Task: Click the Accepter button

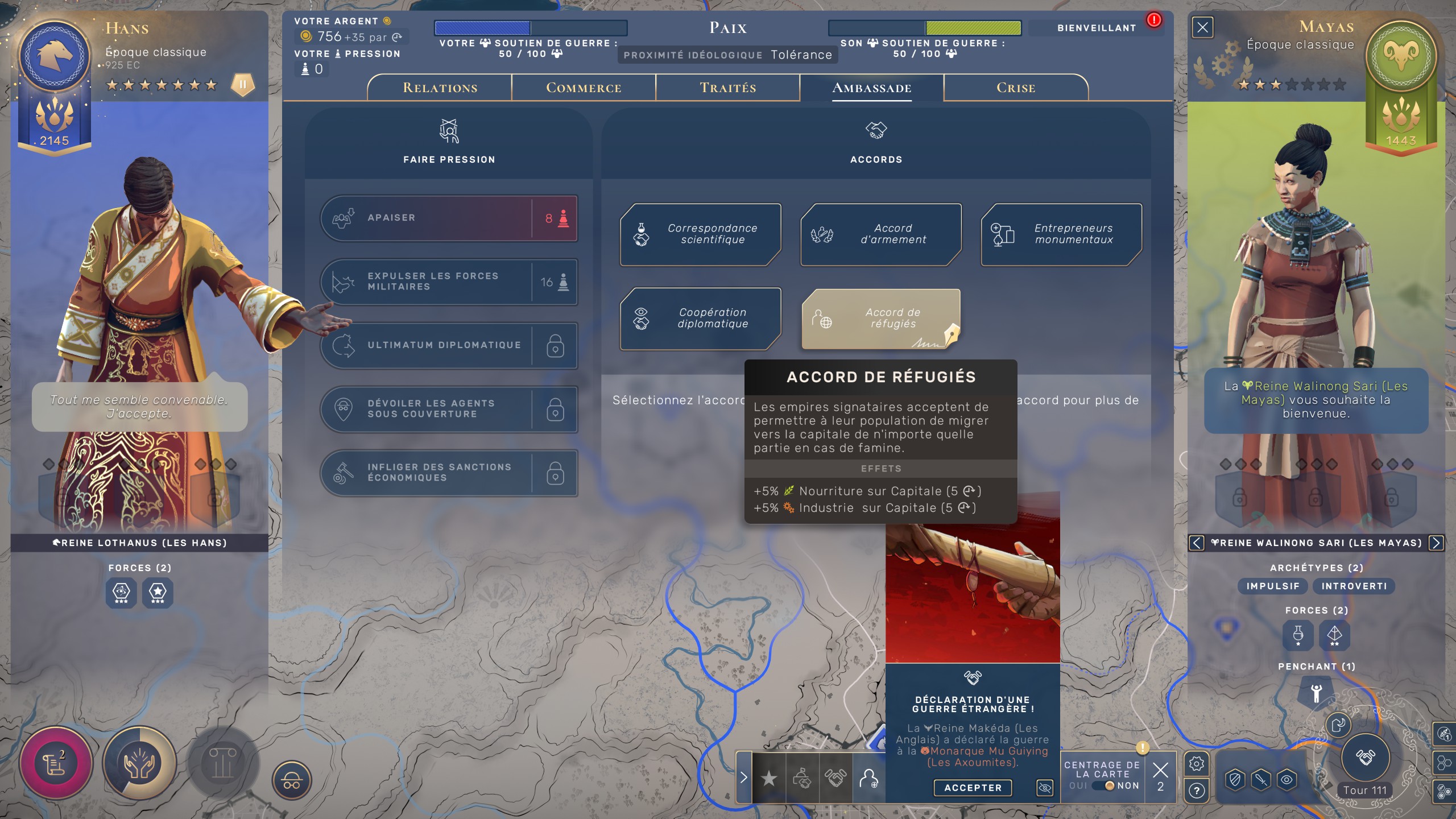Action: click(973, 788)
